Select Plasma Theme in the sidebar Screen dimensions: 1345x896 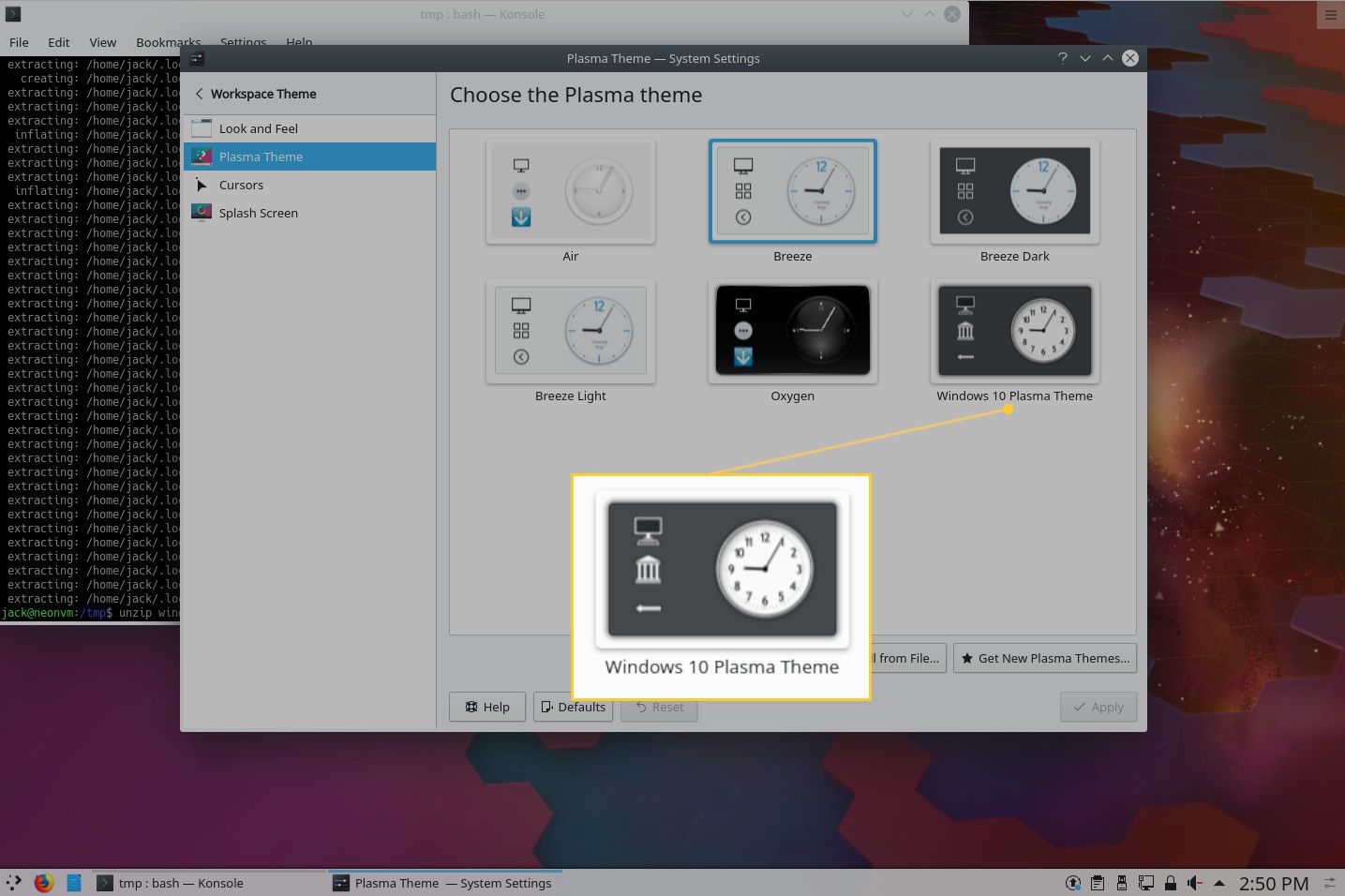308,157
